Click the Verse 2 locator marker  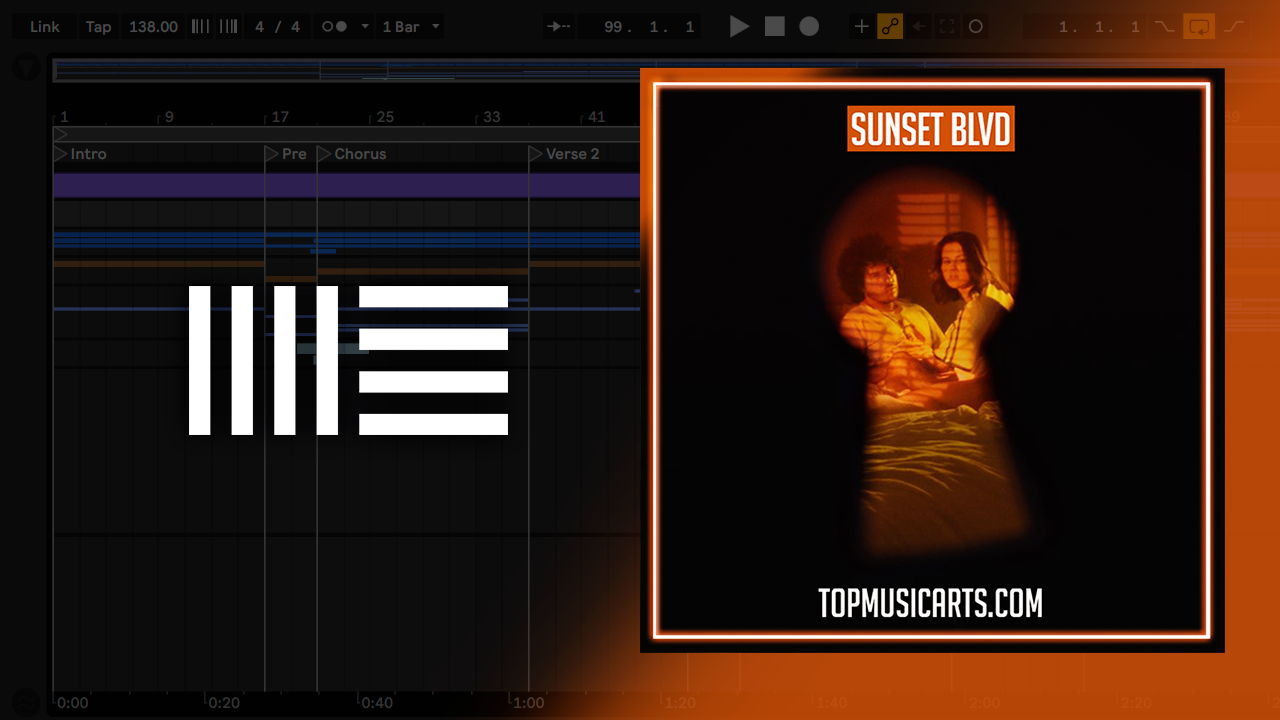click(536, 154)
